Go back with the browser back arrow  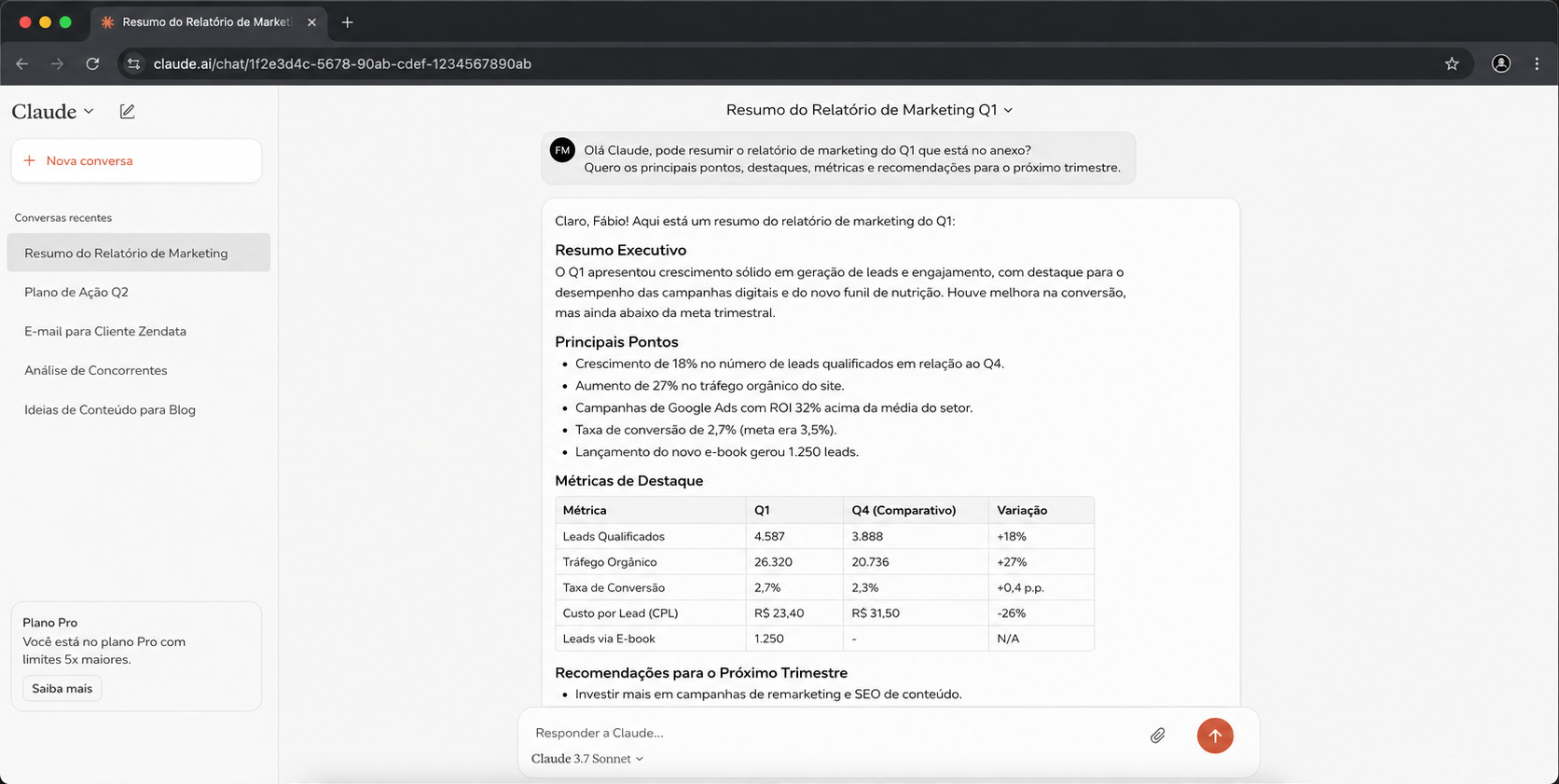tap(22, 63)
